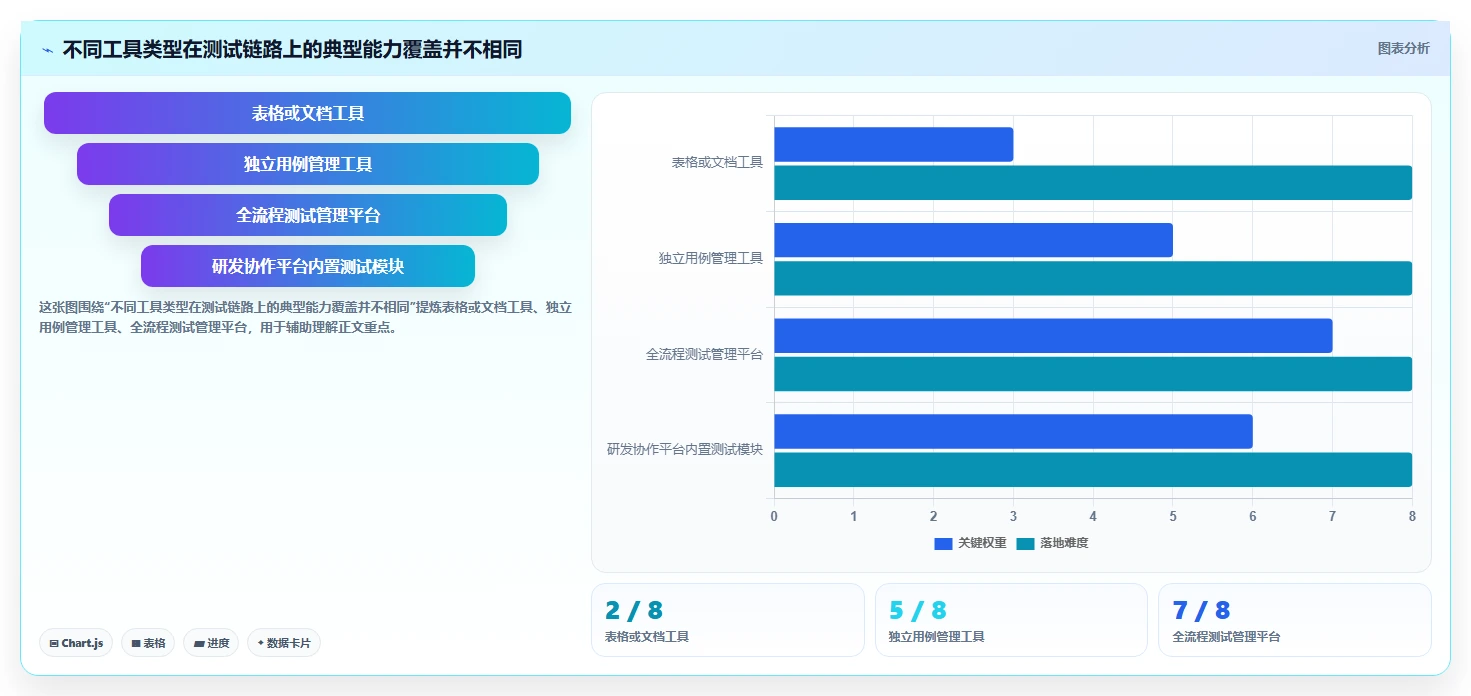Image resolution: width=1471 pixels, height=696 pixels.
Task: Click the 表格或文档工具 y-axis label
Action: 717,163
